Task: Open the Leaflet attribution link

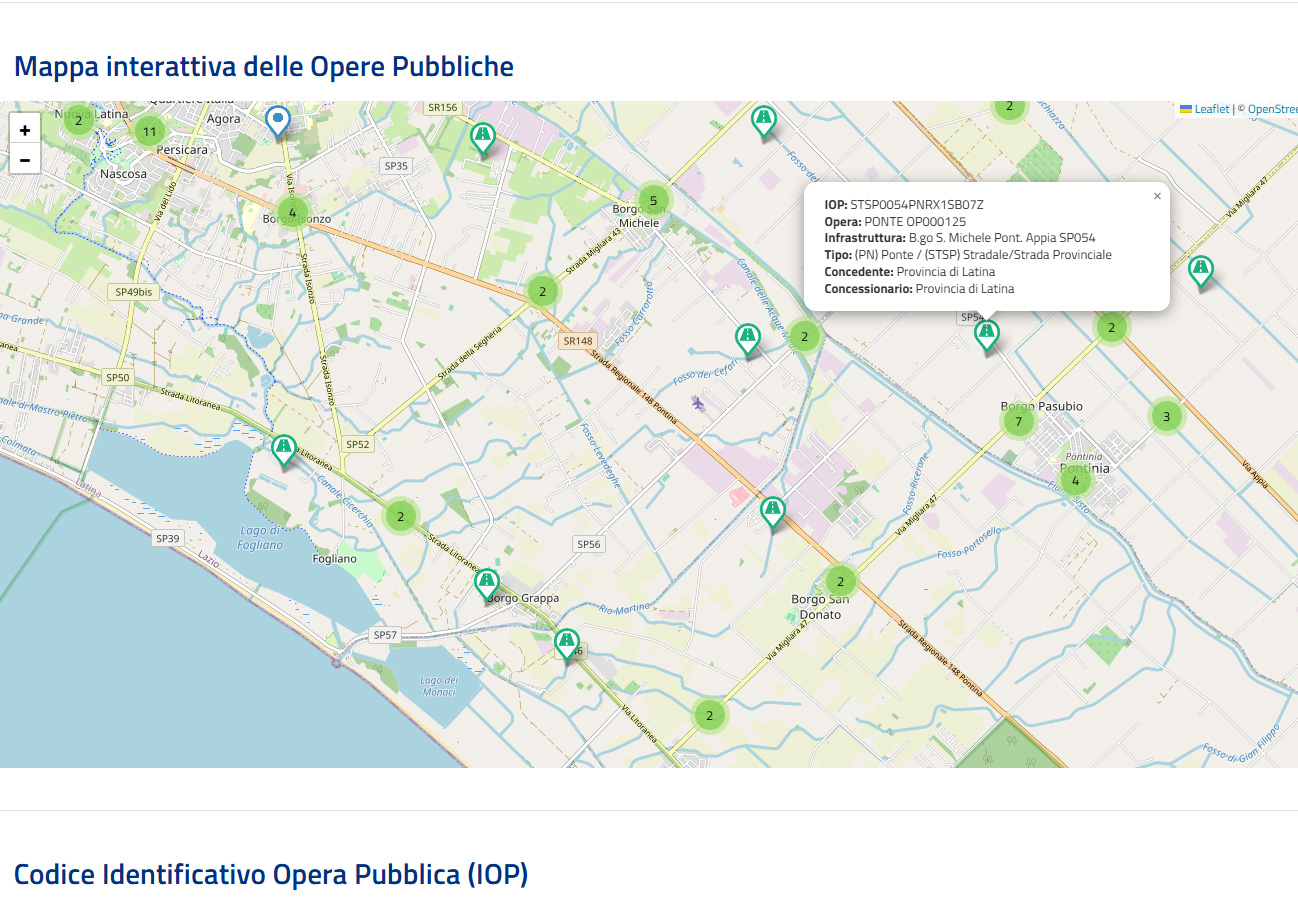Action: point(1204,109)
